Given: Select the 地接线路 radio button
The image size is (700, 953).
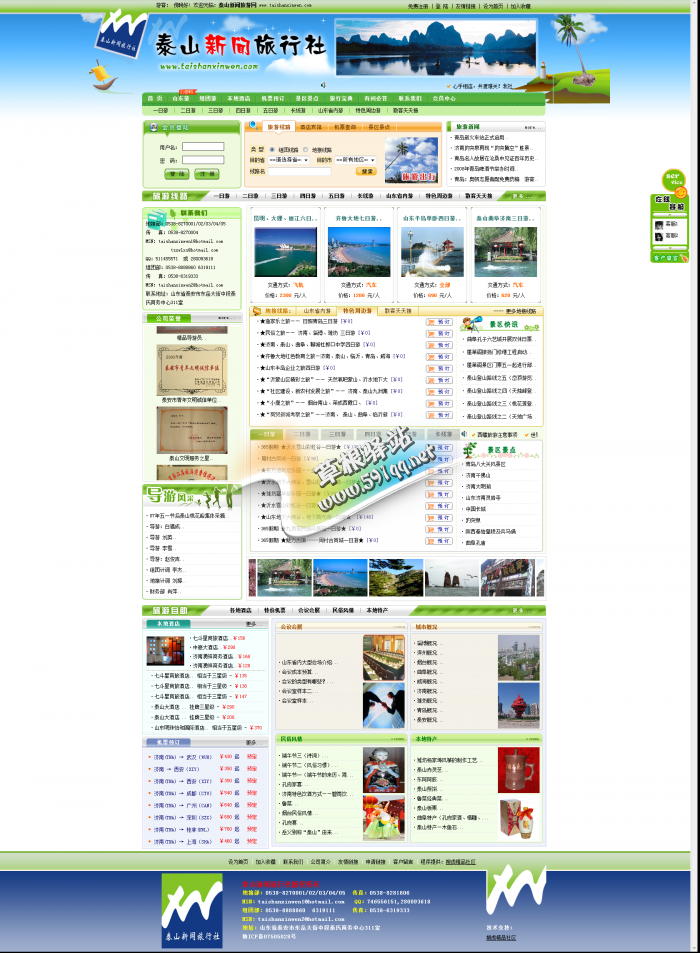Looking at the screenshot, I should 305,150.
